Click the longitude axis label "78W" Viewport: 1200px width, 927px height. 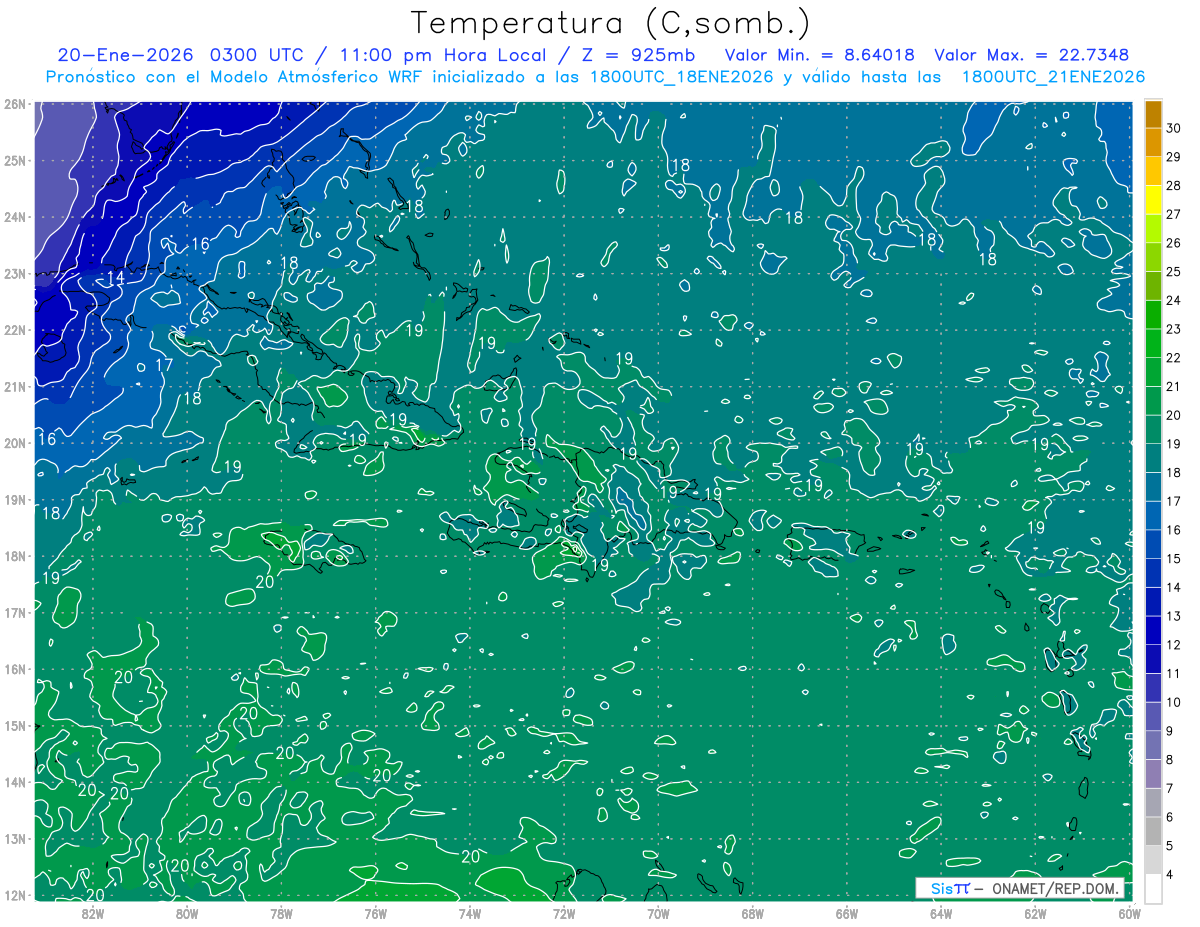coord(281,913)
